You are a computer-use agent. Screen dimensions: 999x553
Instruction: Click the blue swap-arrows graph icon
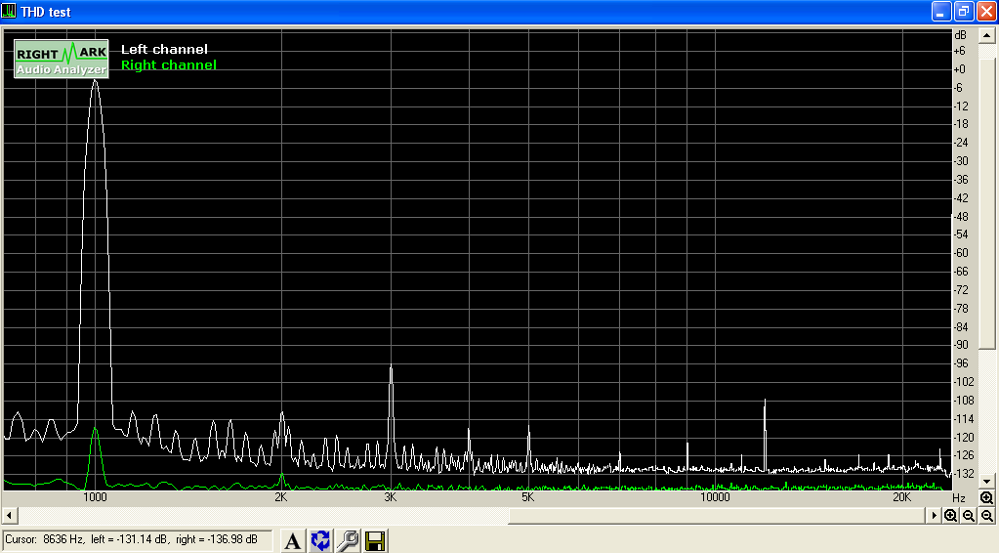point(320,541)
